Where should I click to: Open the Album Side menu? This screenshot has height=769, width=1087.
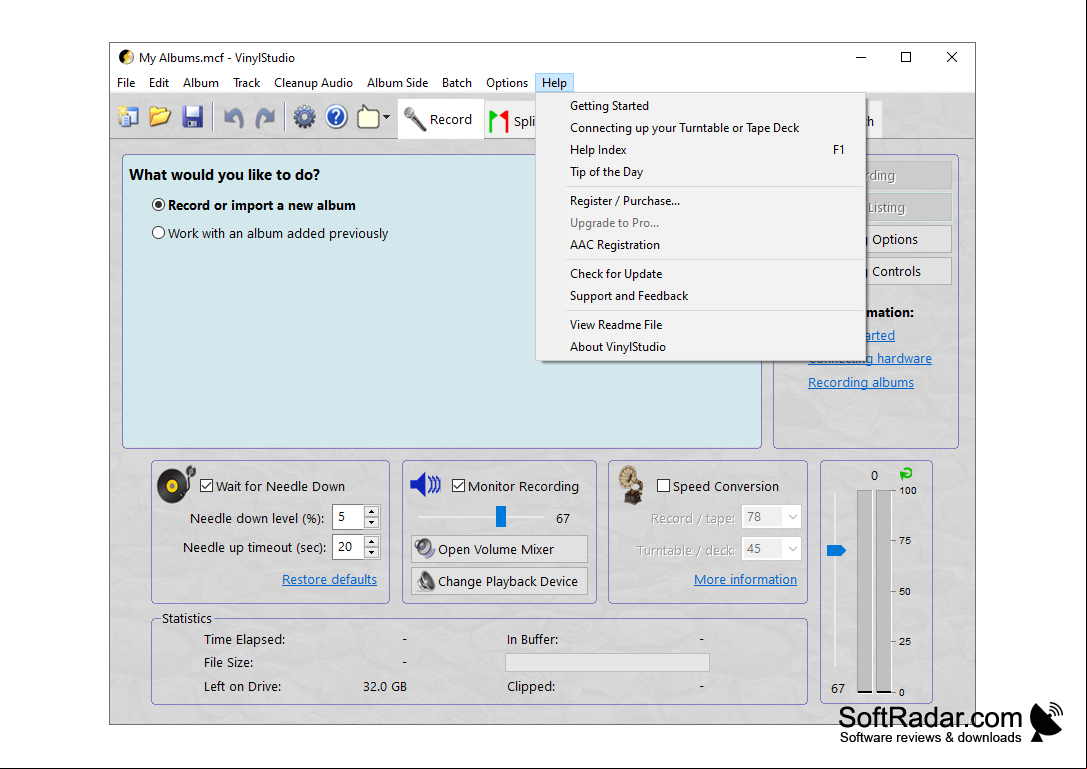(398, 83)
